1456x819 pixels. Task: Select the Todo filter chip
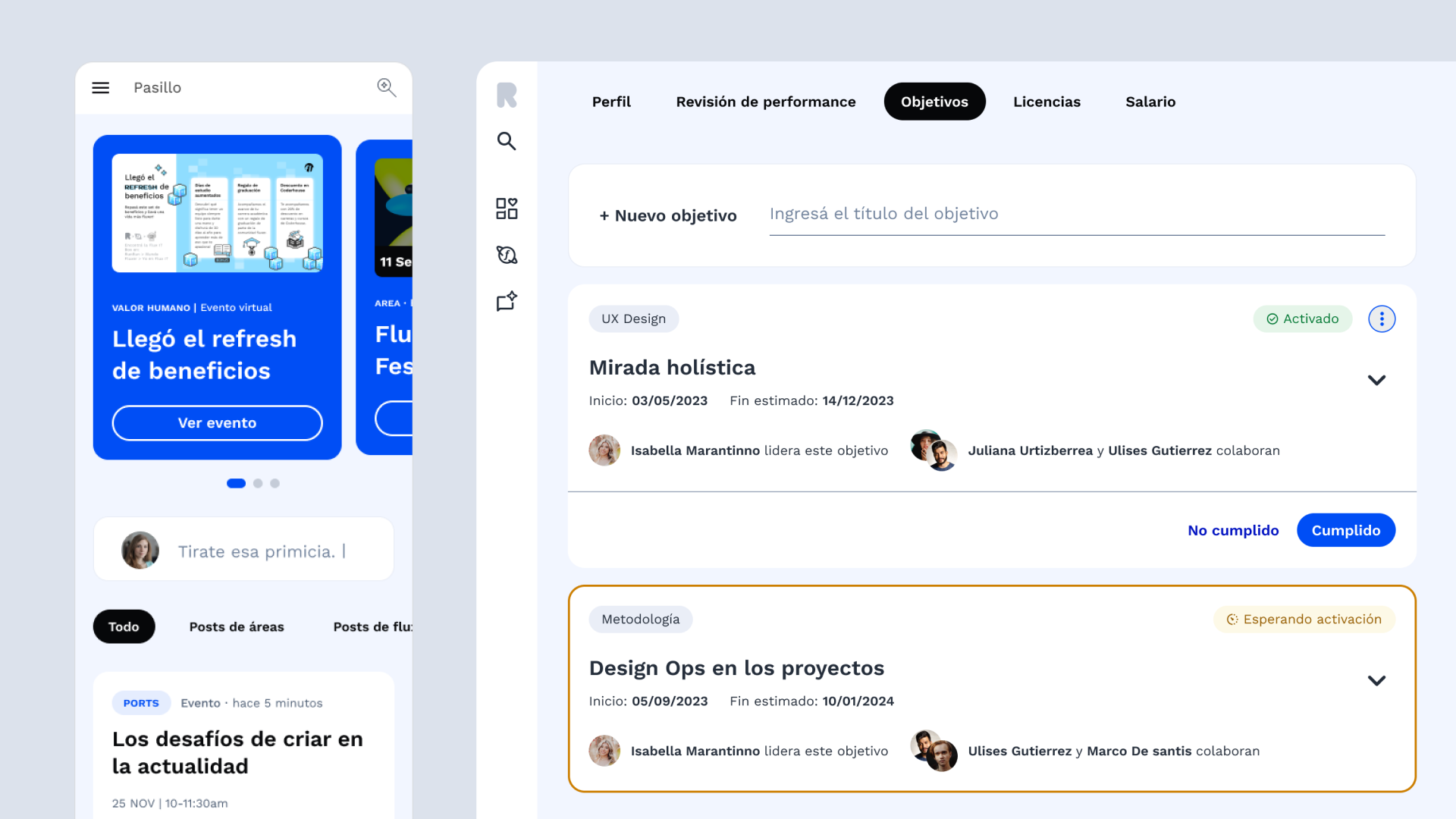124,626
